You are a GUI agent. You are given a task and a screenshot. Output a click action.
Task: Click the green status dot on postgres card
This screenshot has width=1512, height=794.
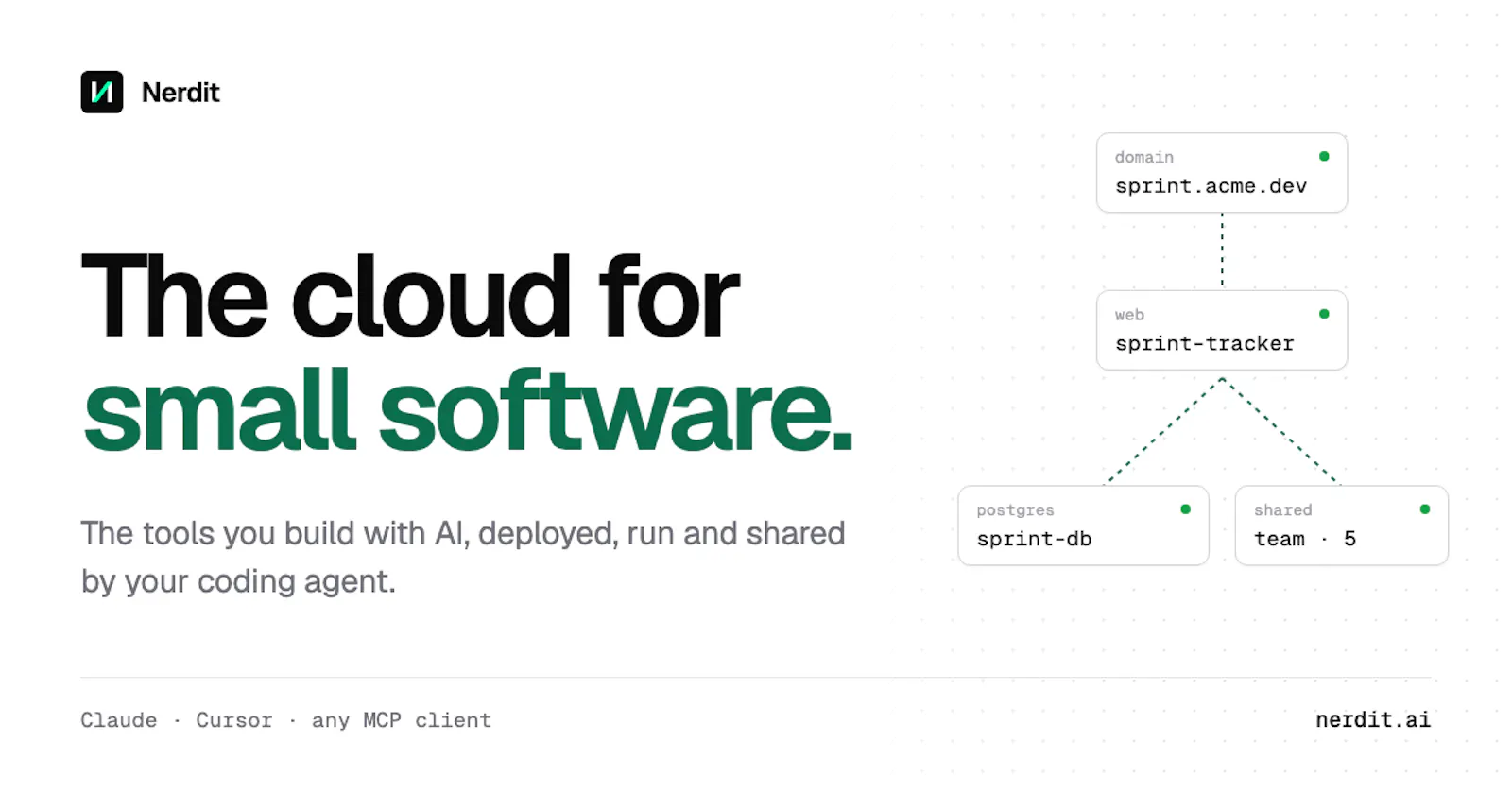pyautogui.click(x=1185, y=509)
